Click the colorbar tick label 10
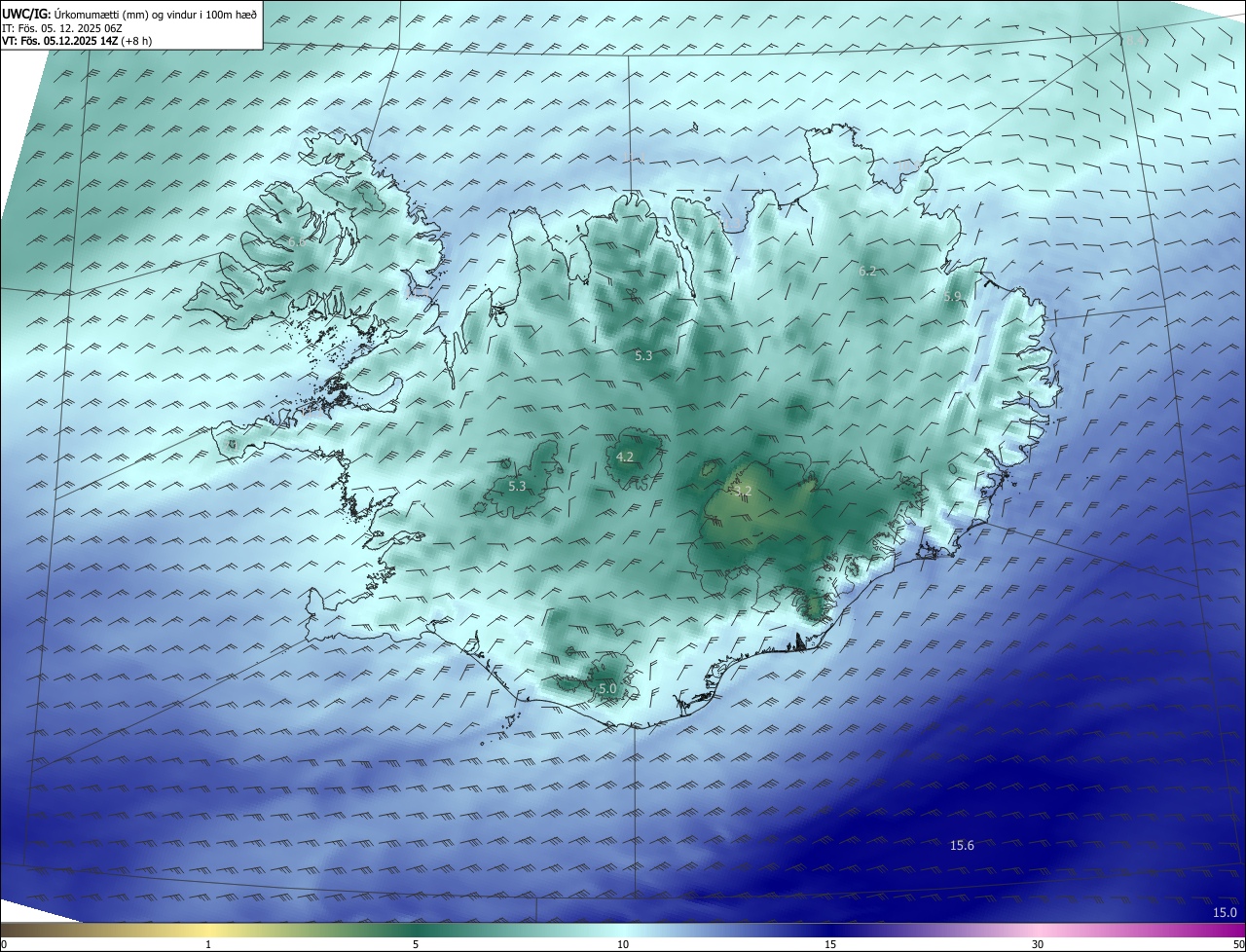The image size is (1246, 952). (623, 944)
